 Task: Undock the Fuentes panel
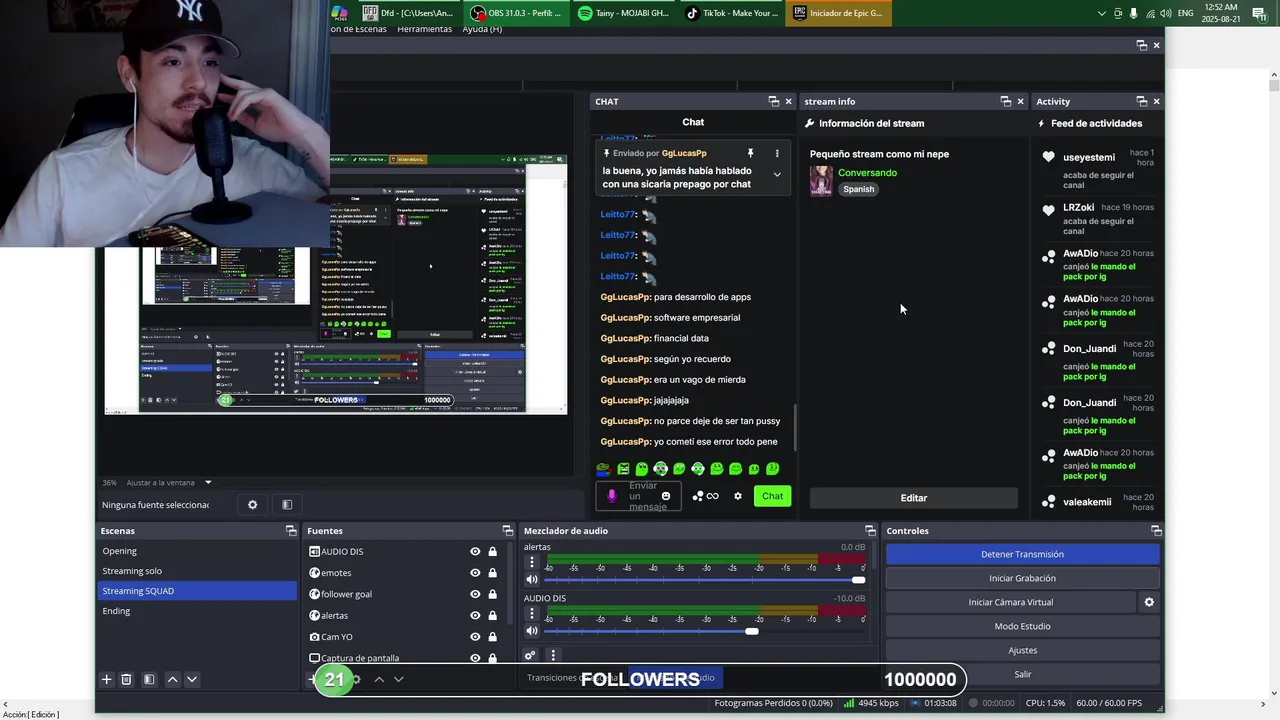pos(507,531)
